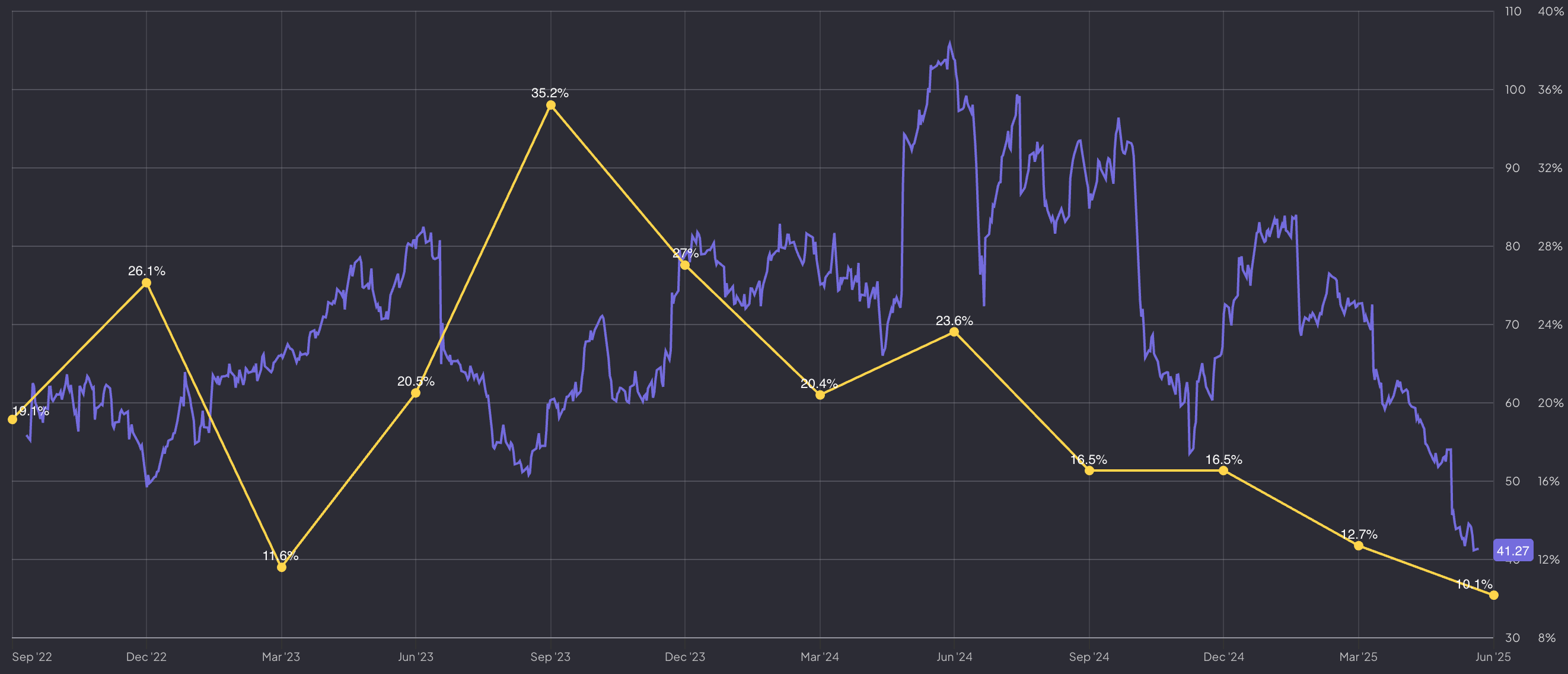Click the 10.1% final data point
1568x674 pixels.
coord(1494,595)
